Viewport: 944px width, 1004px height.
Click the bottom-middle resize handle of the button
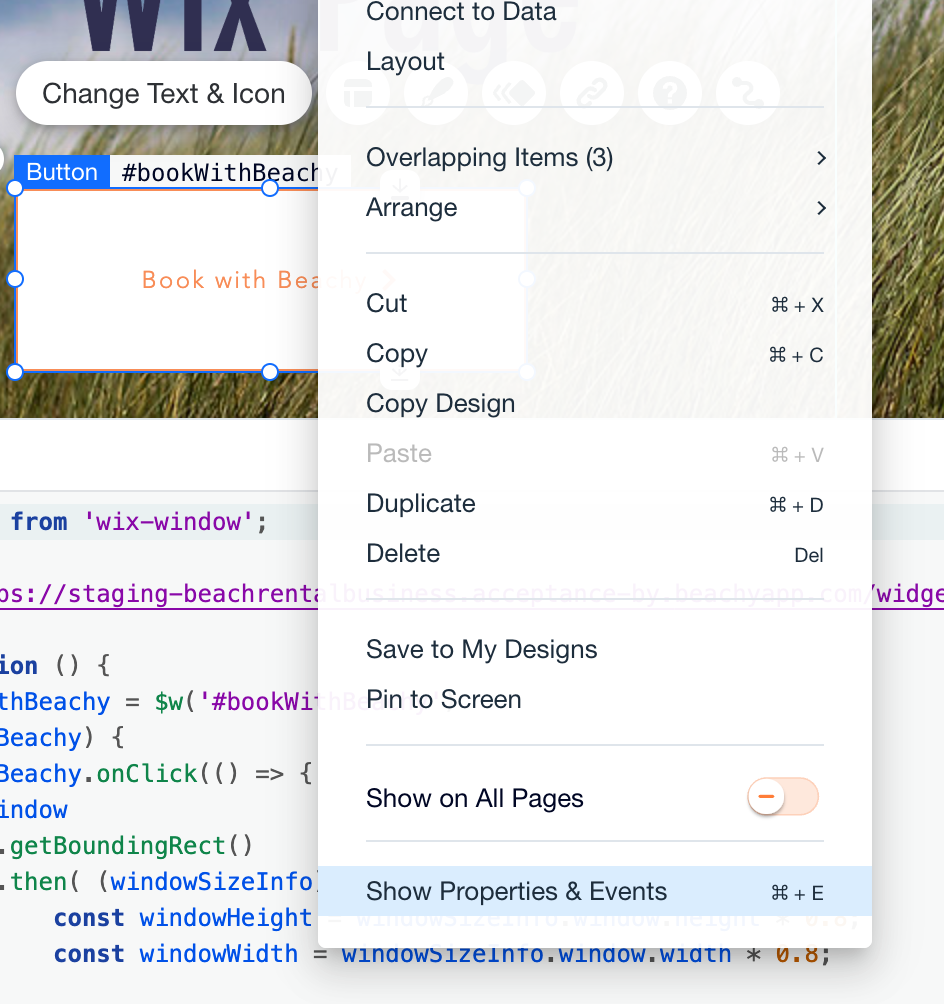(270, 371)
